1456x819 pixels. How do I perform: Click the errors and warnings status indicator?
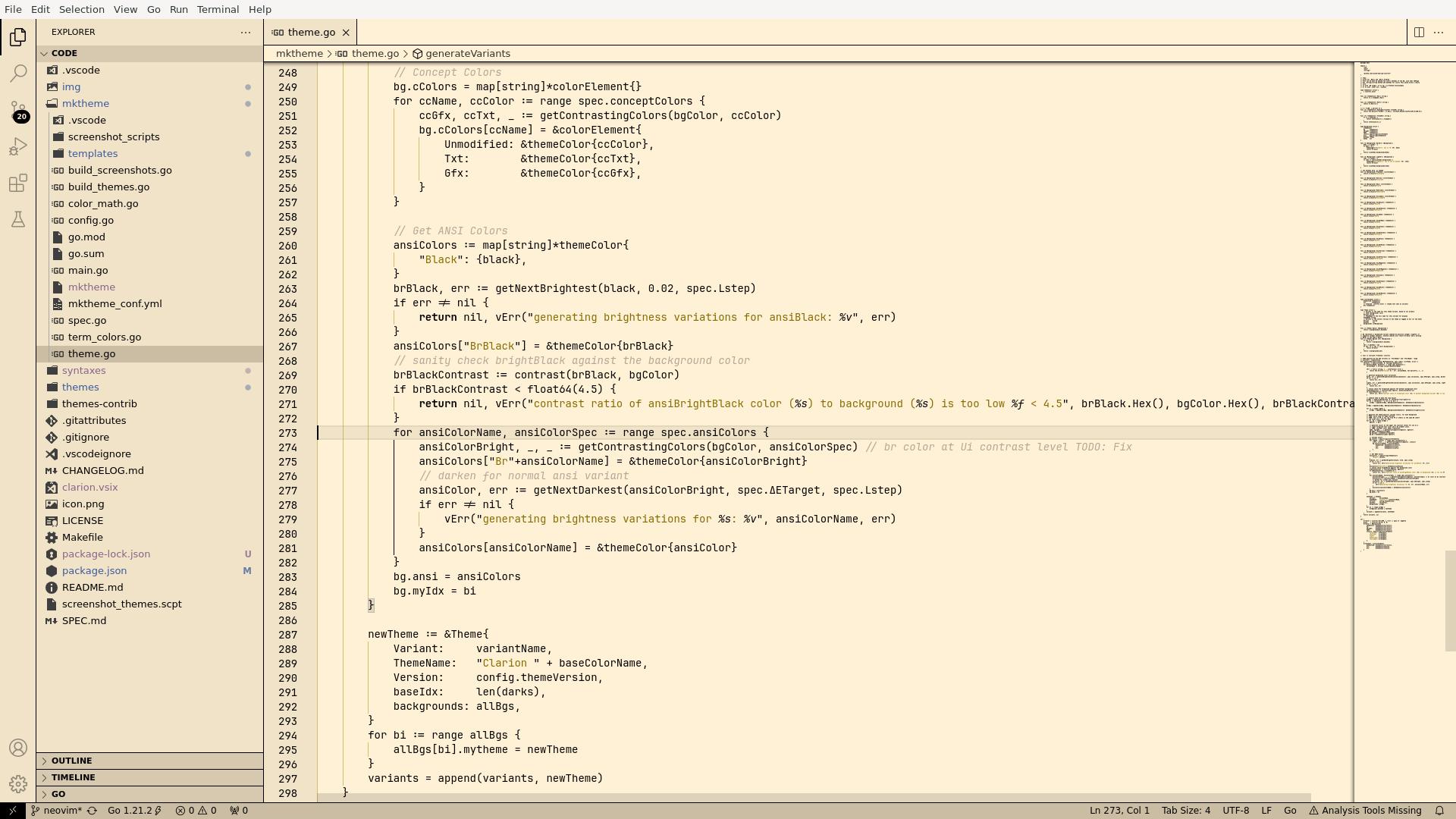tap(196, 811)
